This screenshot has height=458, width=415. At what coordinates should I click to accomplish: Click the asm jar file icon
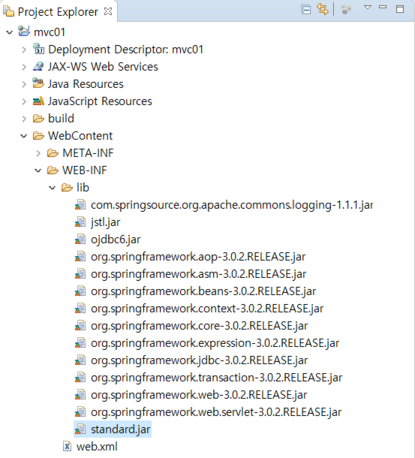pyautogui.click(x=80, y=274)
